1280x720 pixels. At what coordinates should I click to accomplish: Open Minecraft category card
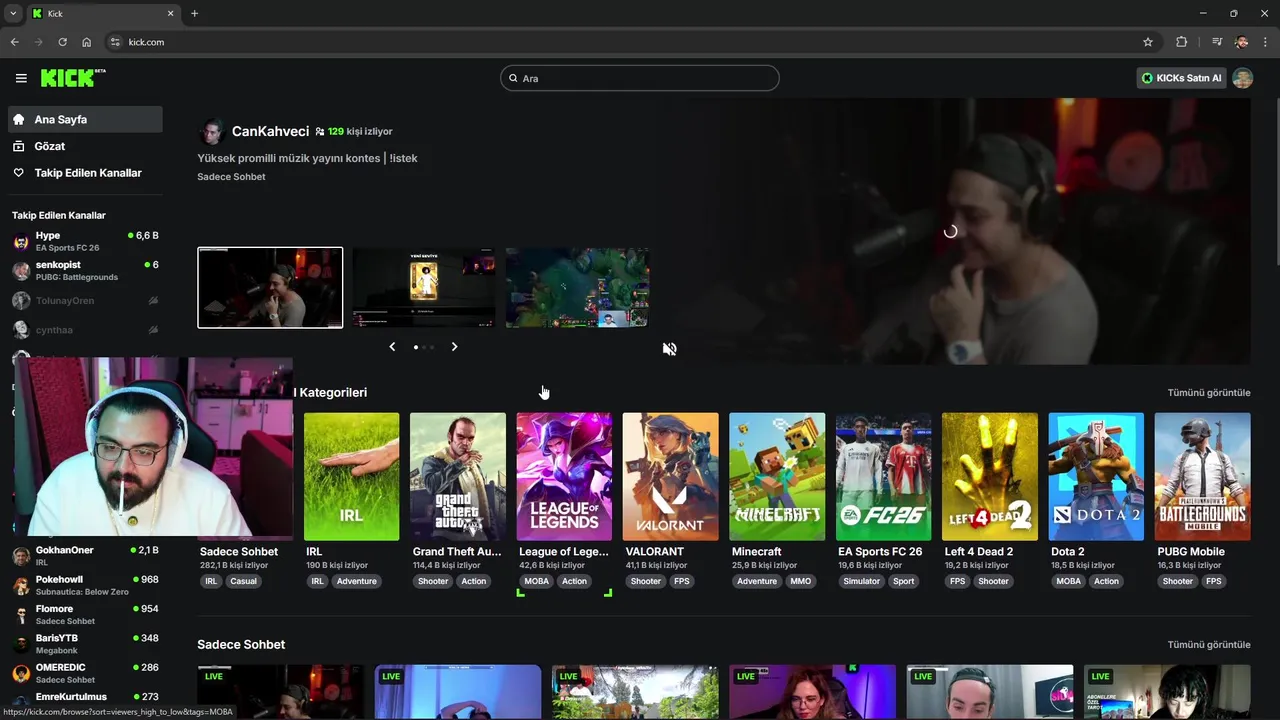[777, 477]
